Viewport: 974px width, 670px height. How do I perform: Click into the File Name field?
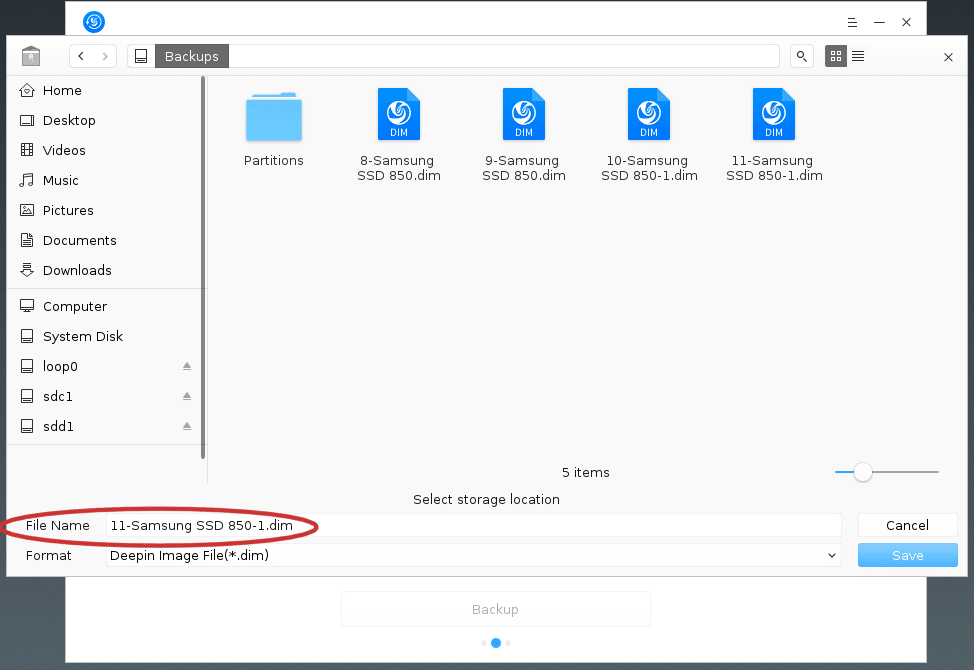tap(473, 525)
